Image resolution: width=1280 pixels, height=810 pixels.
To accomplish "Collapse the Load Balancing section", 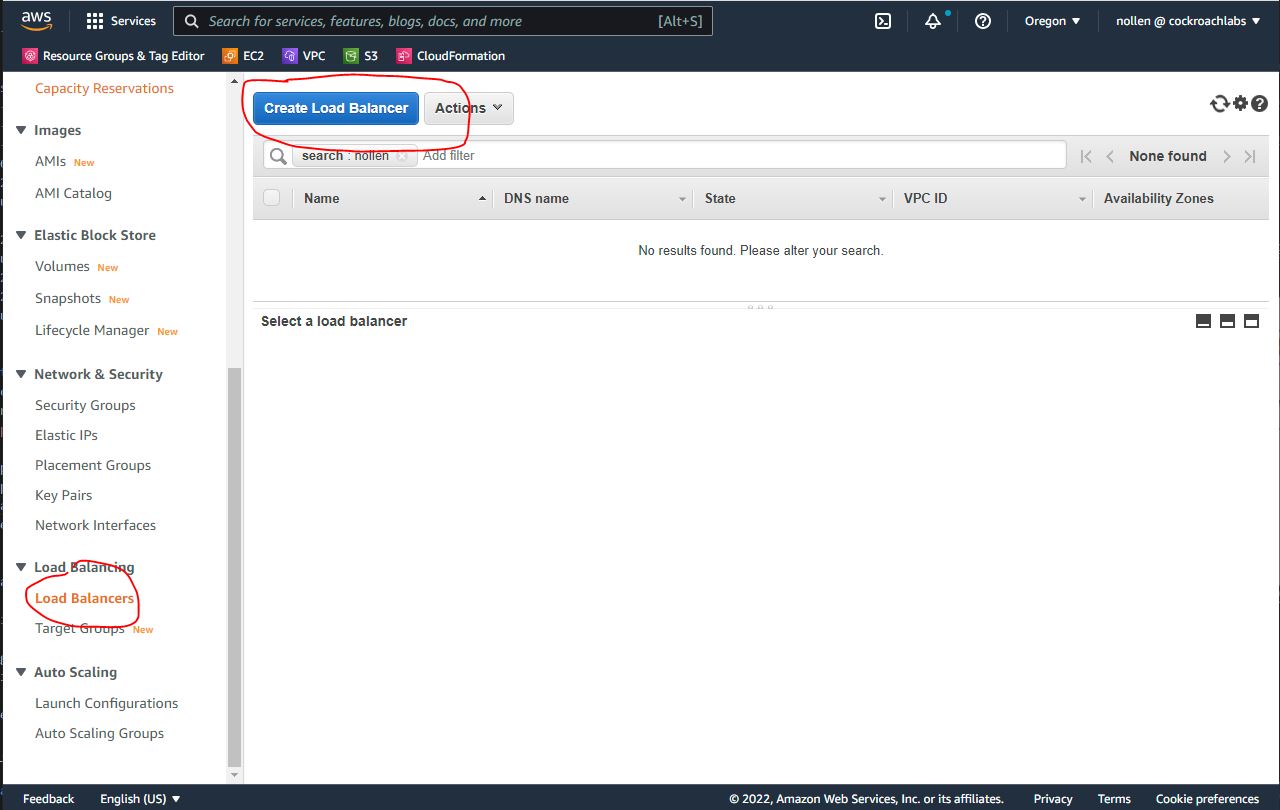I will [x=21, y=567].
